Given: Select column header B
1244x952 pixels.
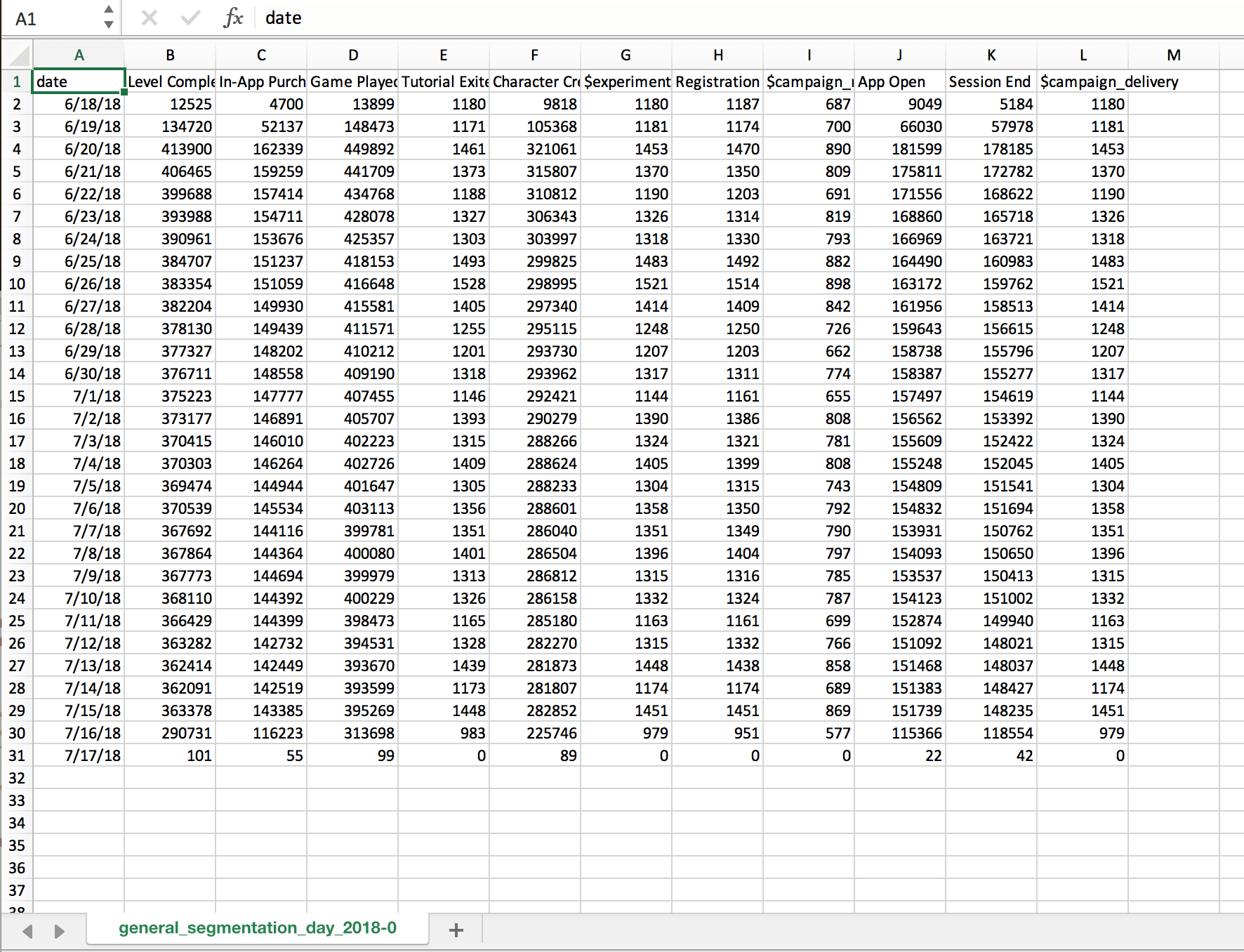Looking at the screenshot, I should pyautogui.click(x=170, y=55).
